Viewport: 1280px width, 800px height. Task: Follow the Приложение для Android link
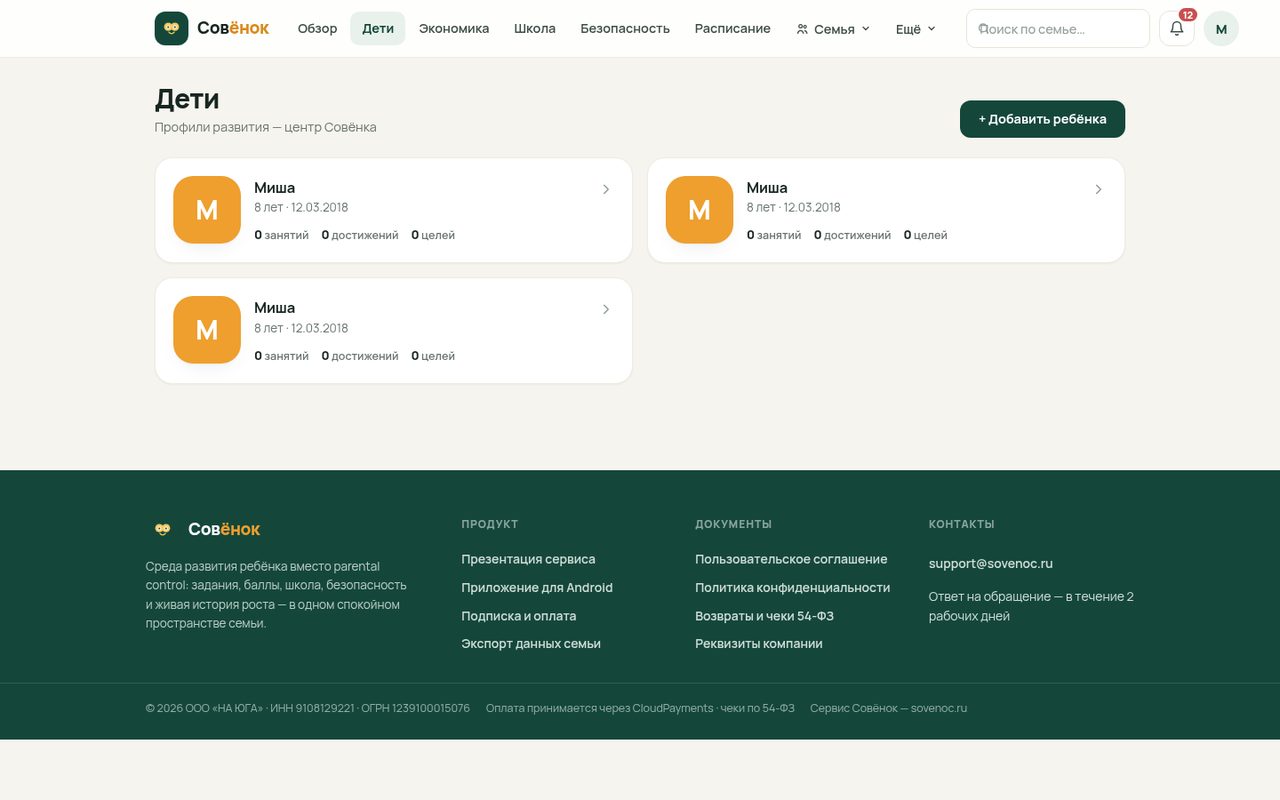[537, 588]
